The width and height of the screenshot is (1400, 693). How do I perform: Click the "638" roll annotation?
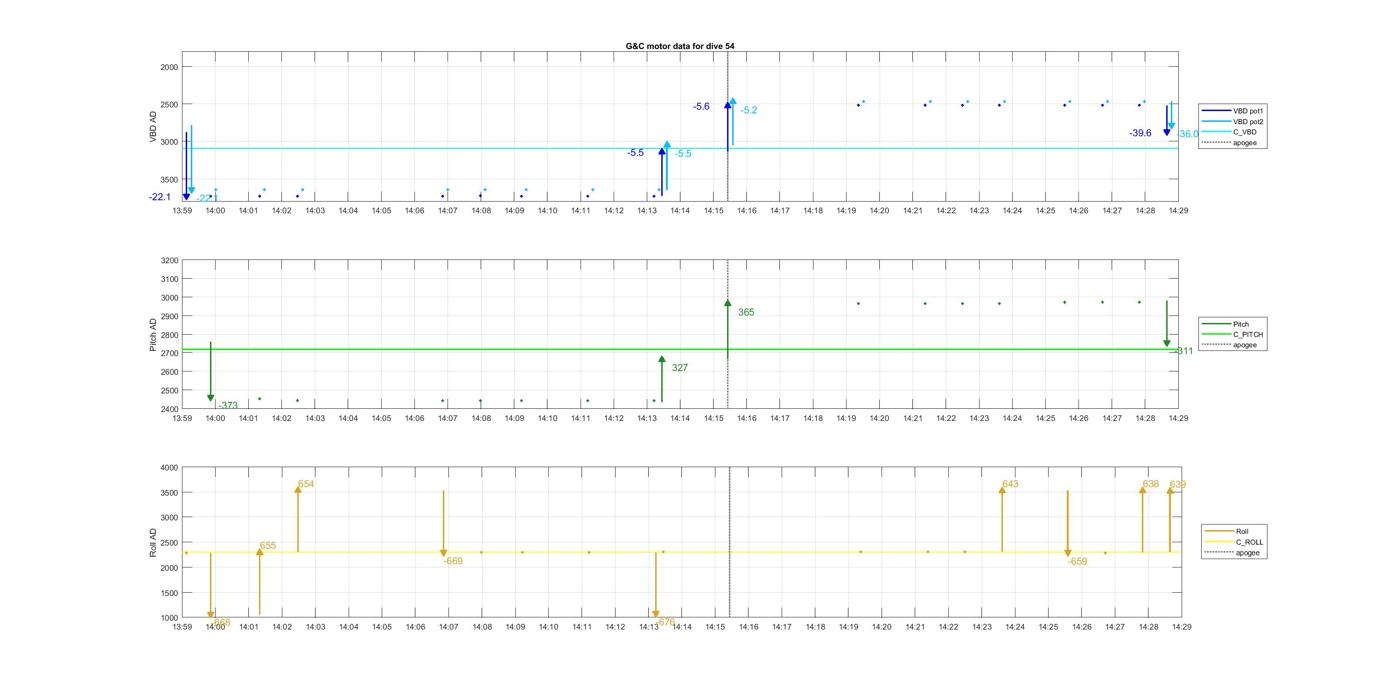(x=1151, y=484)
